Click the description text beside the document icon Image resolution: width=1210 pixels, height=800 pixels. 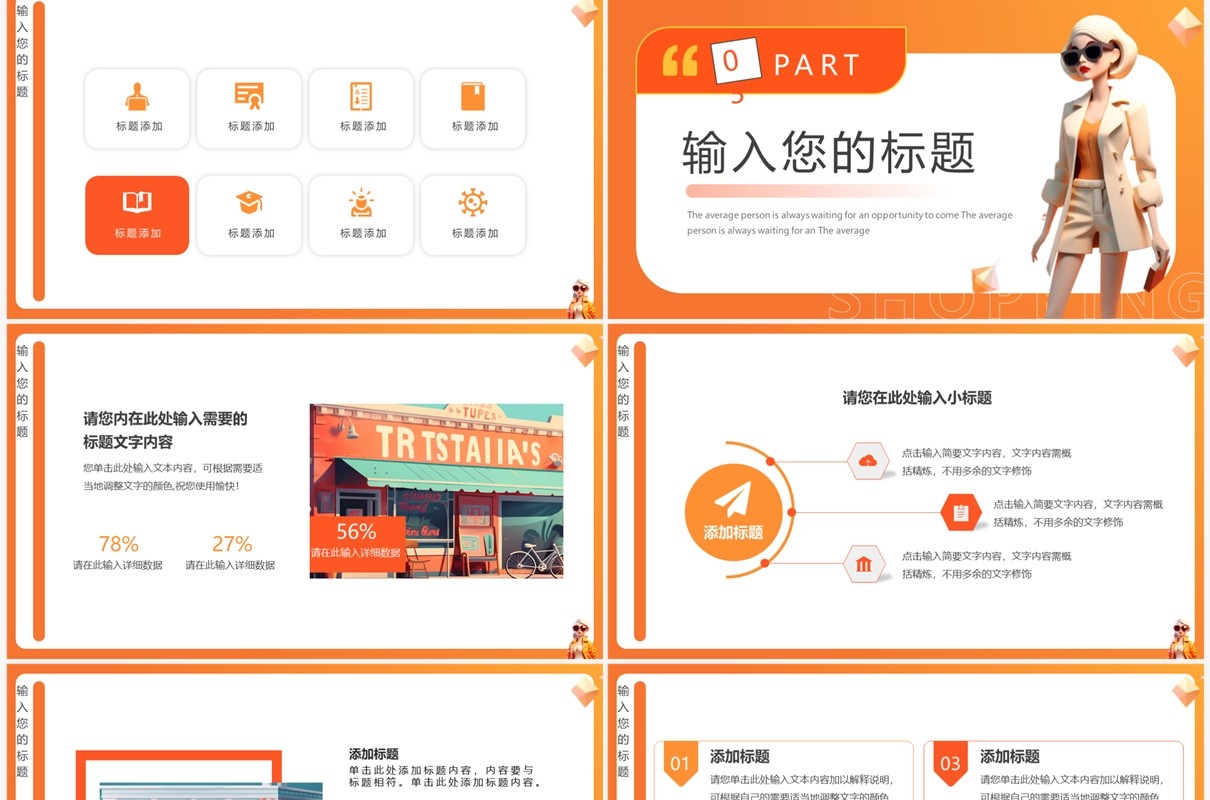1078,513
